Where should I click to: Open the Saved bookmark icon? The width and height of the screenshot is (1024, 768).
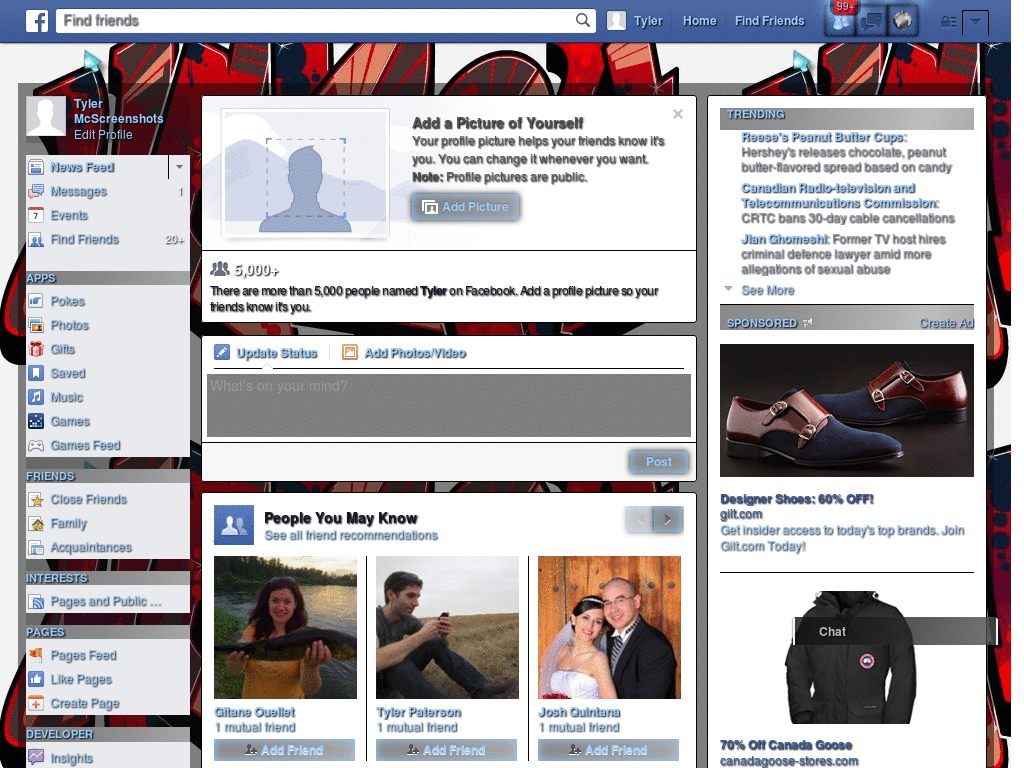click(36, 374)
